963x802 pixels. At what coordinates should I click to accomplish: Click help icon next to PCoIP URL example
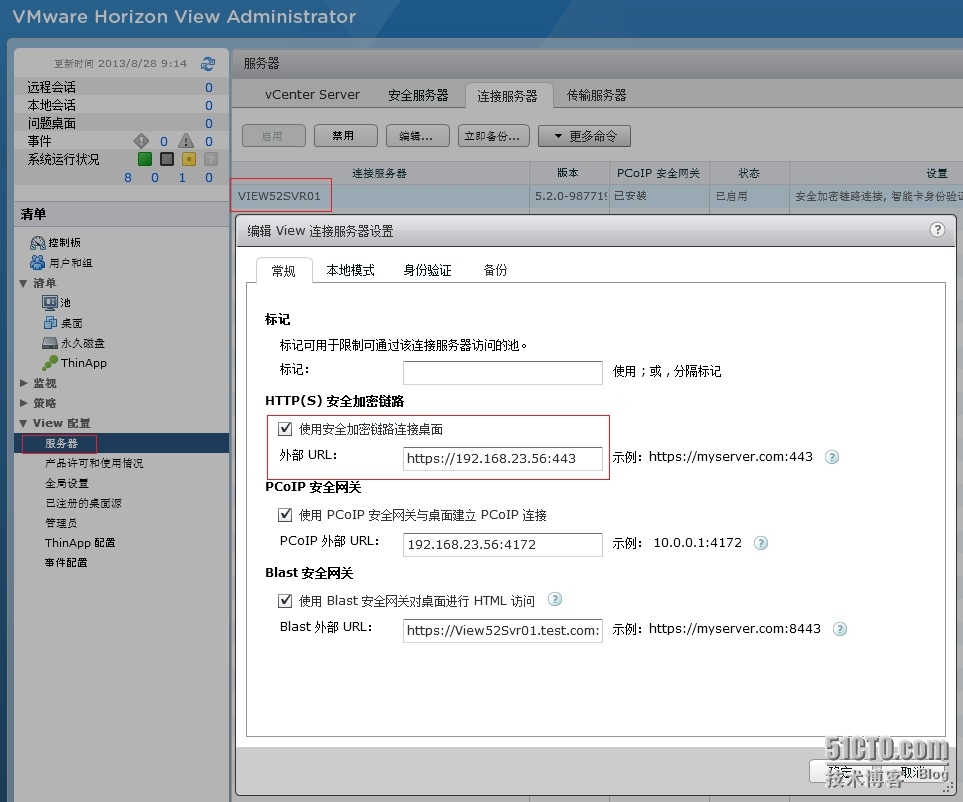point(761,543)
